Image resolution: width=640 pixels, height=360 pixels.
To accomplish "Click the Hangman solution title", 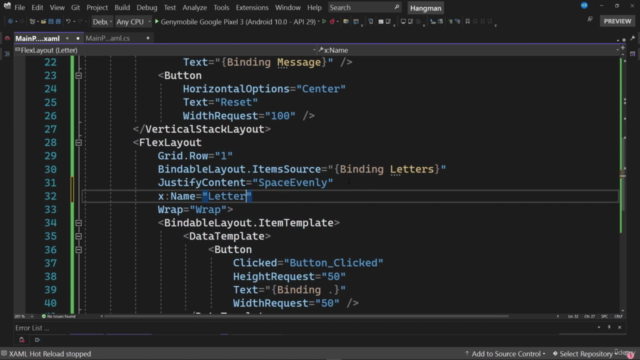I will point(425,8).
